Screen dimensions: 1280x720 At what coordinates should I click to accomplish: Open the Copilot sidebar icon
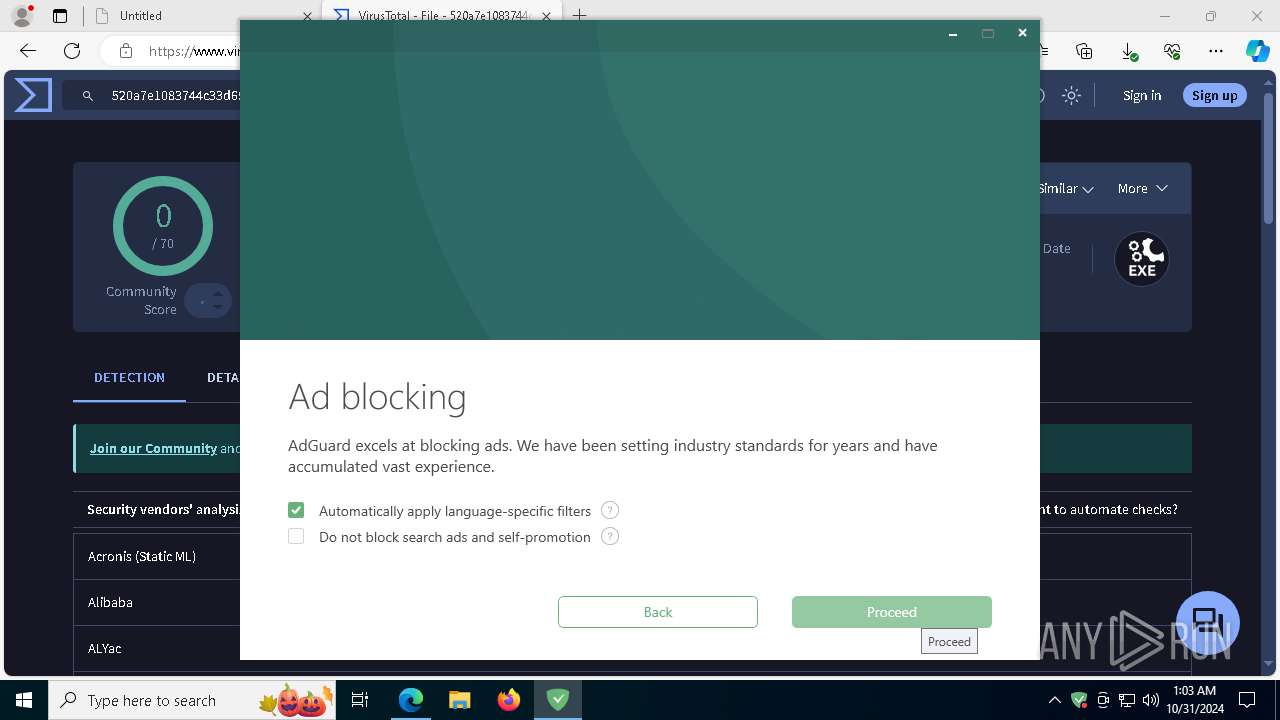pos(1257,51)
